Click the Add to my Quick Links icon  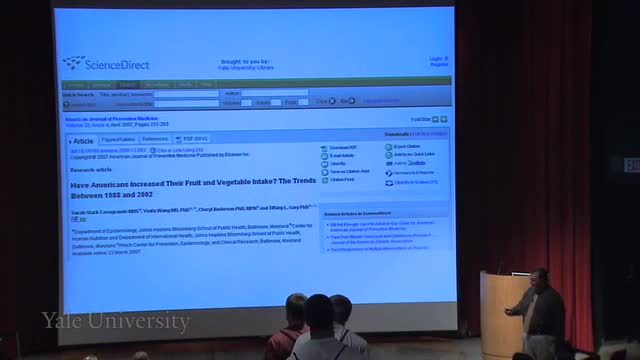click(x=389, y=155)
